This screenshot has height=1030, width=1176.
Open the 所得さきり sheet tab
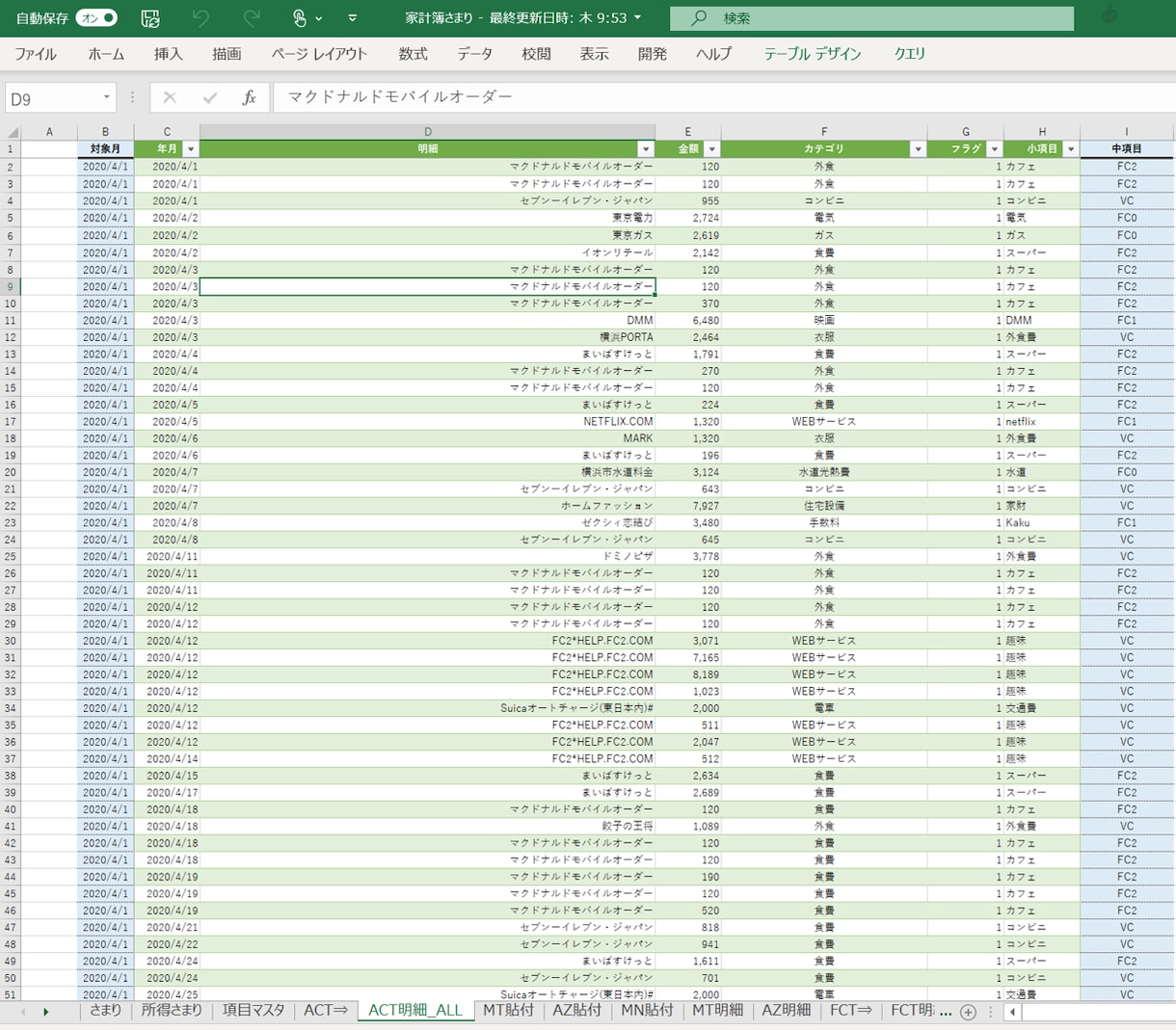click(172, 1011)
